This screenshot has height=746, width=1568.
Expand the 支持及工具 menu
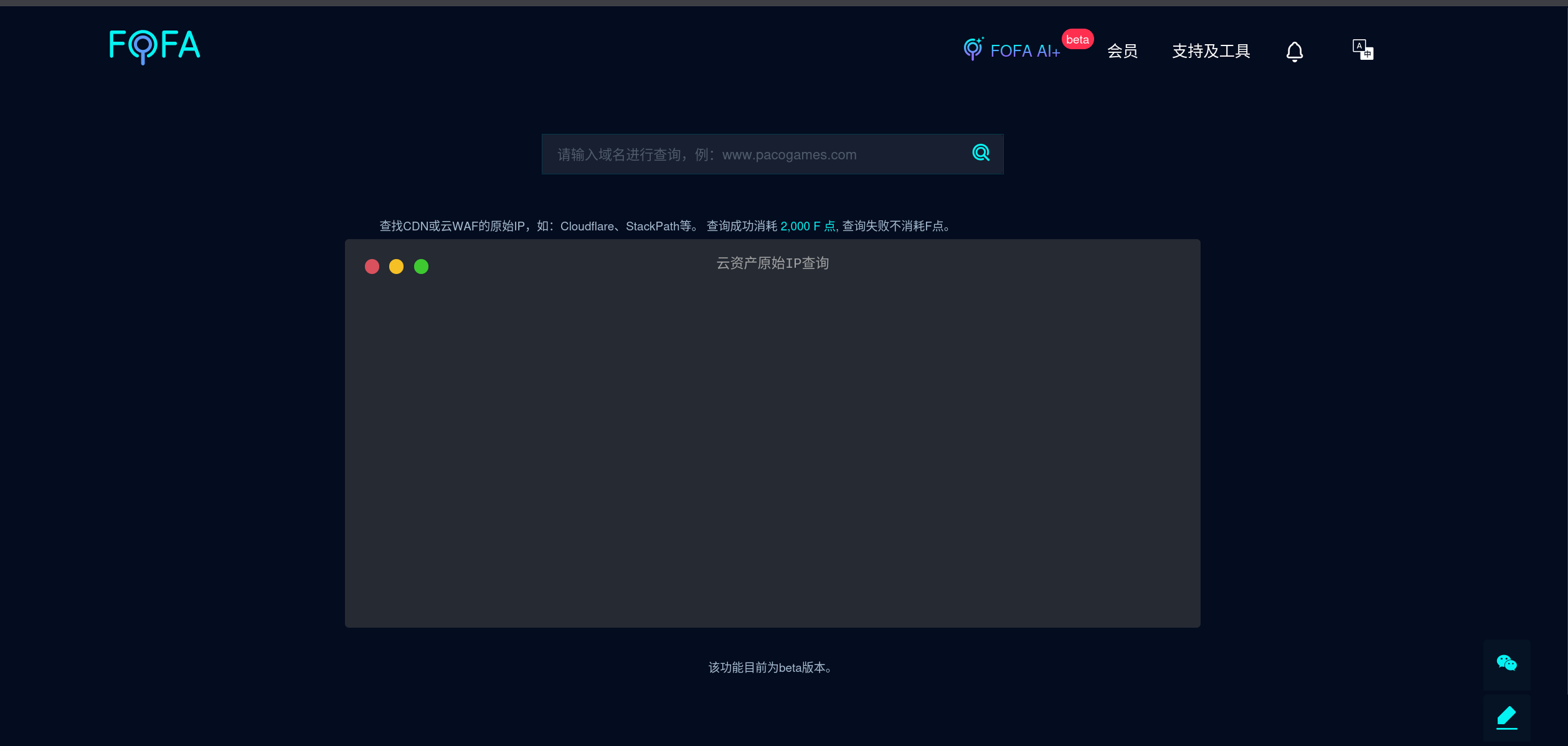pos(1211,51)
